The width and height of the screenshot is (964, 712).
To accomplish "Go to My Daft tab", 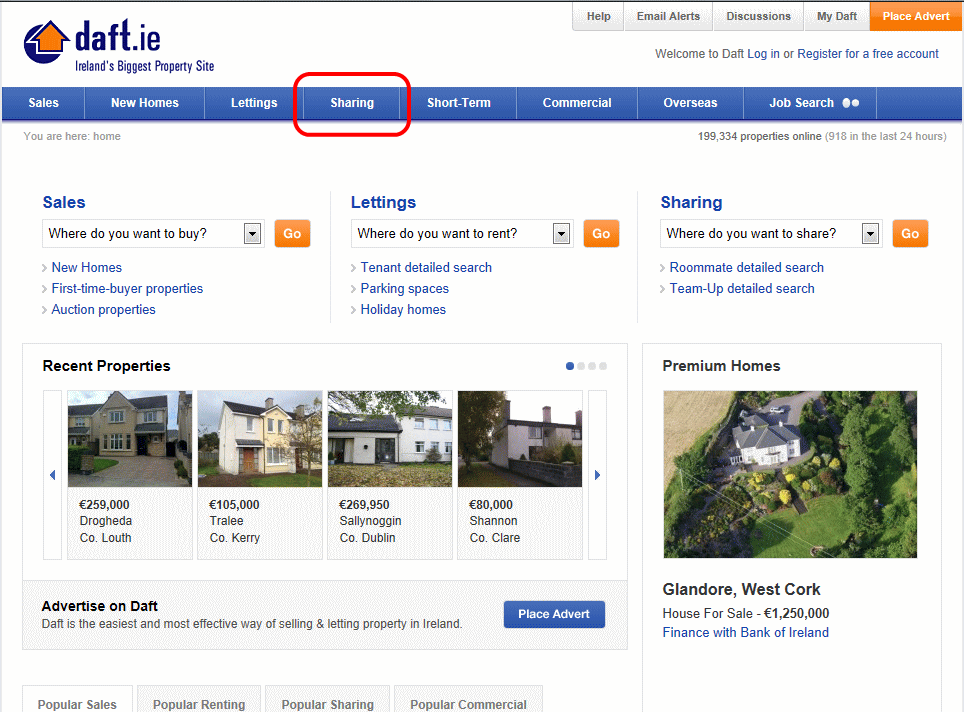I will pos(837,17).
